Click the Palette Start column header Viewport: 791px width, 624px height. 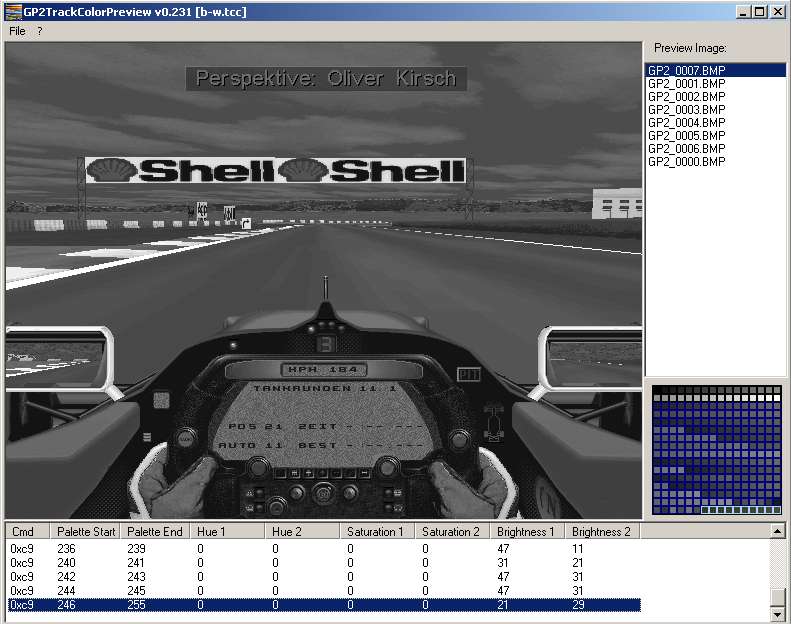(85, 532)
